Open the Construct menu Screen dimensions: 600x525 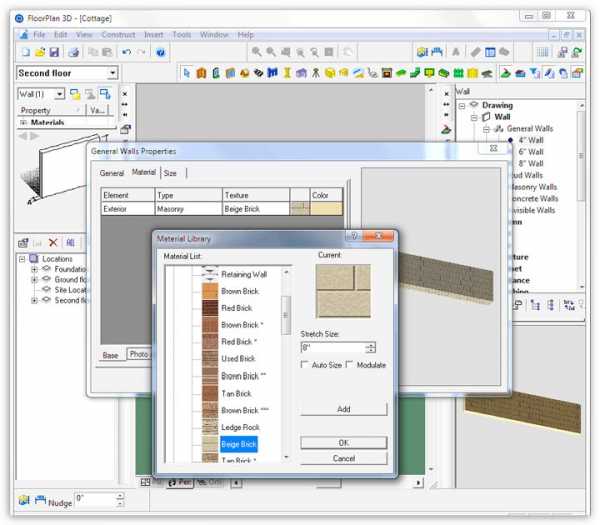pos(118,35)
